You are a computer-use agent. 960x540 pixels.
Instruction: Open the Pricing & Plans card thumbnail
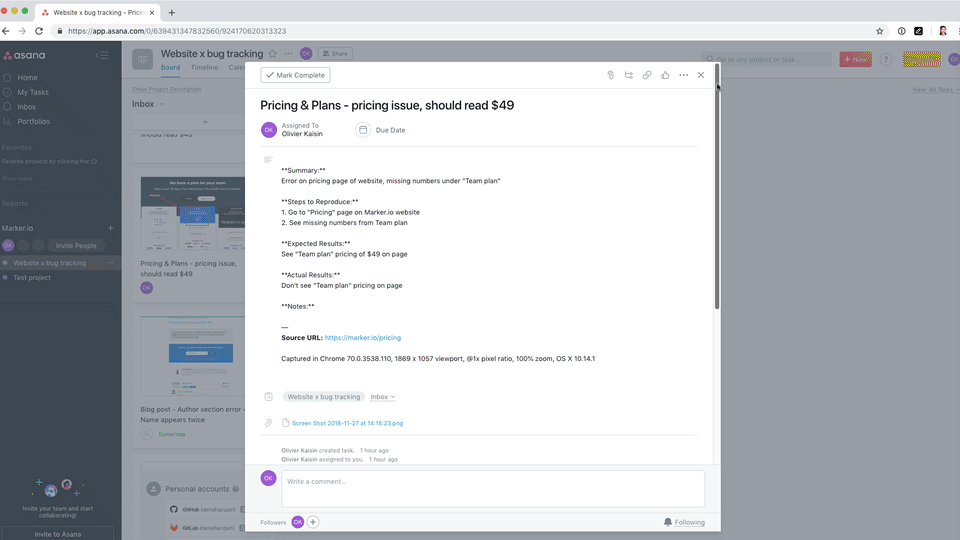[193, 213]
